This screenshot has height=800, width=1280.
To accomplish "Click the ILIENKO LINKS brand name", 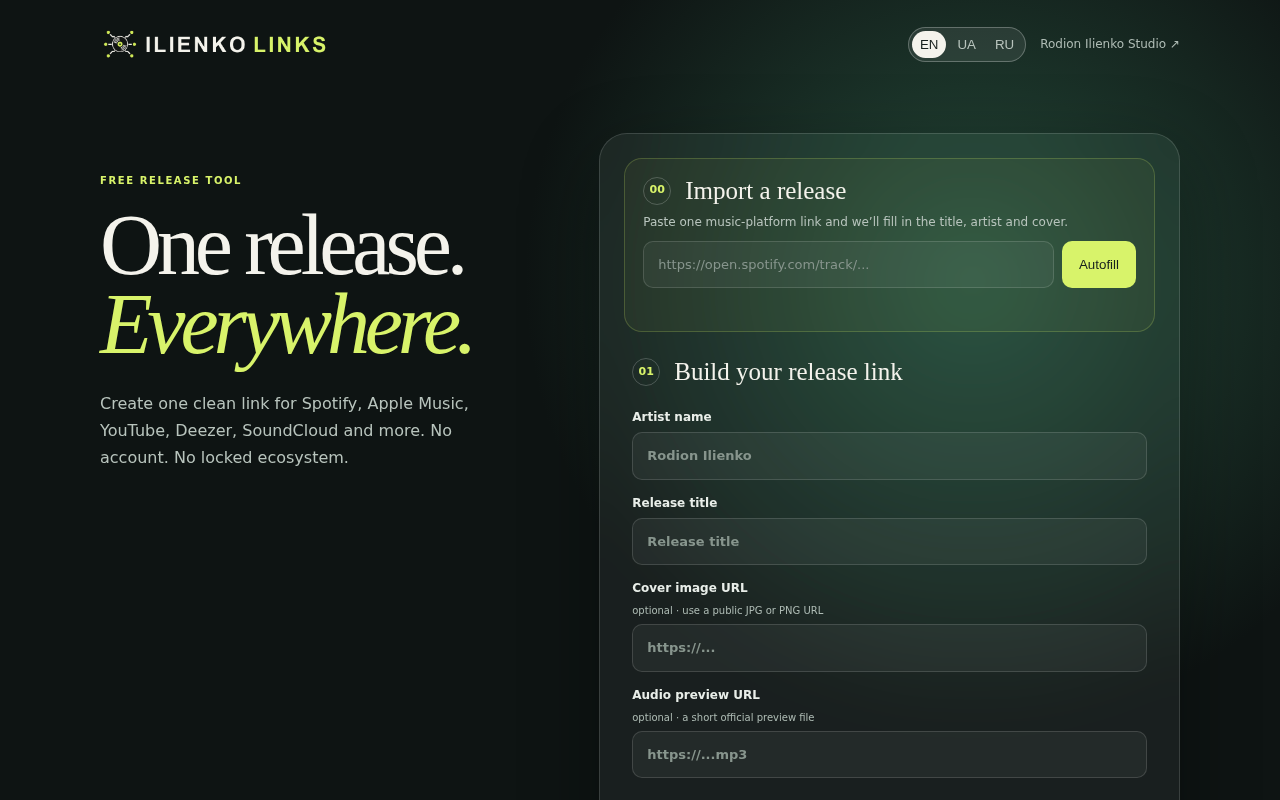I will pos(236,44).
